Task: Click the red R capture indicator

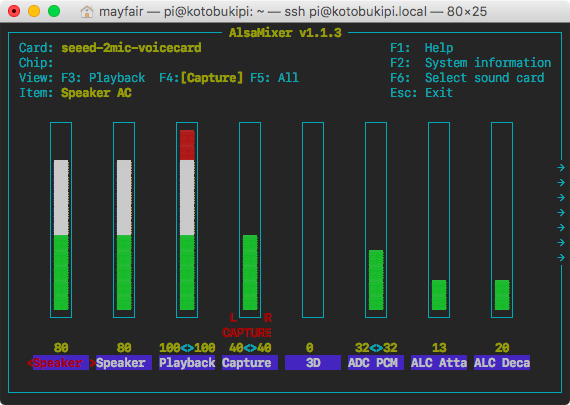Action: pos(268,318)
